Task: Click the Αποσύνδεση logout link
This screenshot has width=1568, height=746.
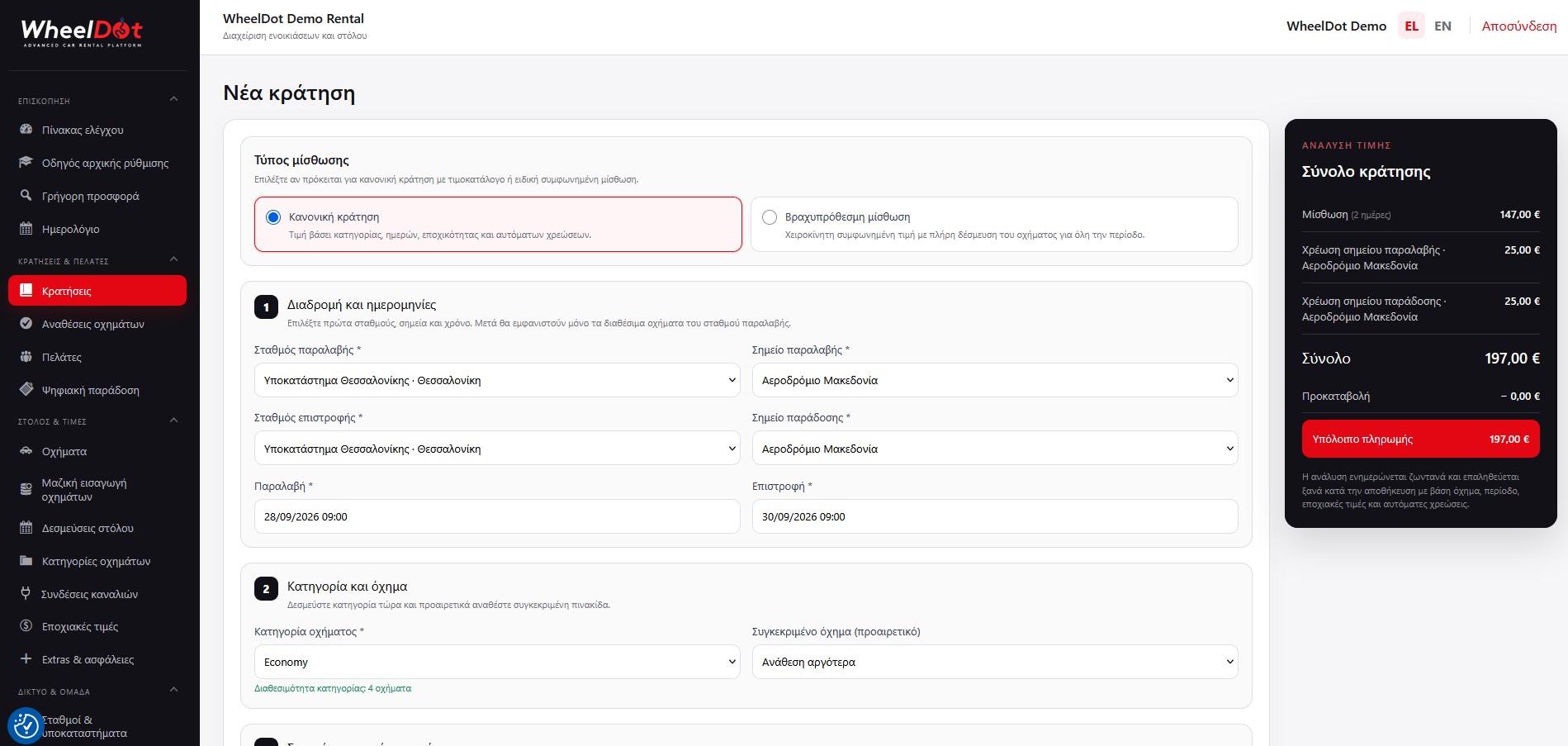Action: click(x=1519, y=26)
